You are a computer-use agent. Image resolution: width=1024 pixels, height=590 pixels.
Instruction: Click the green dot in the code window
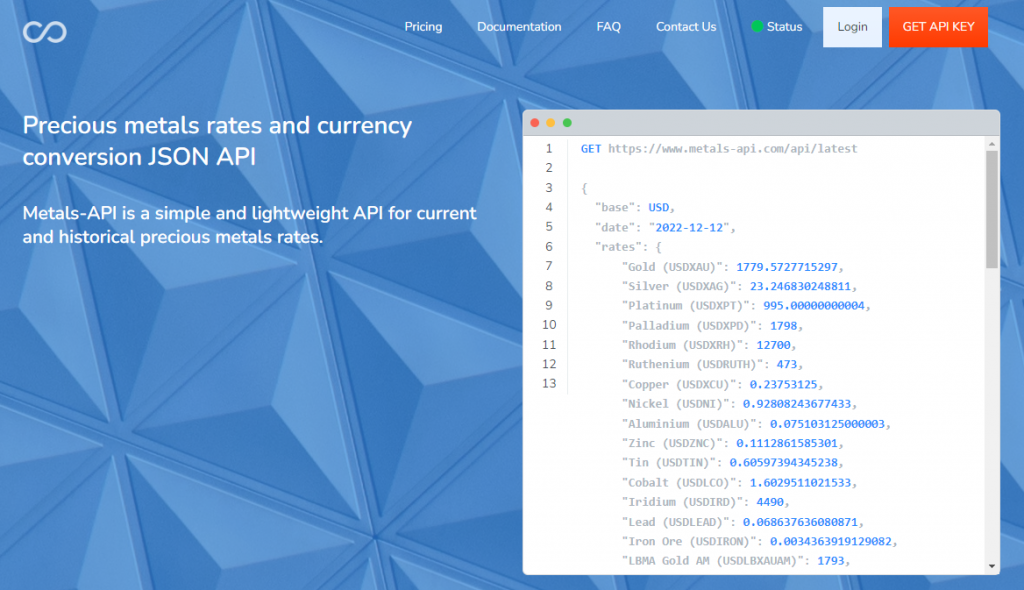click(x=567, y=123)
